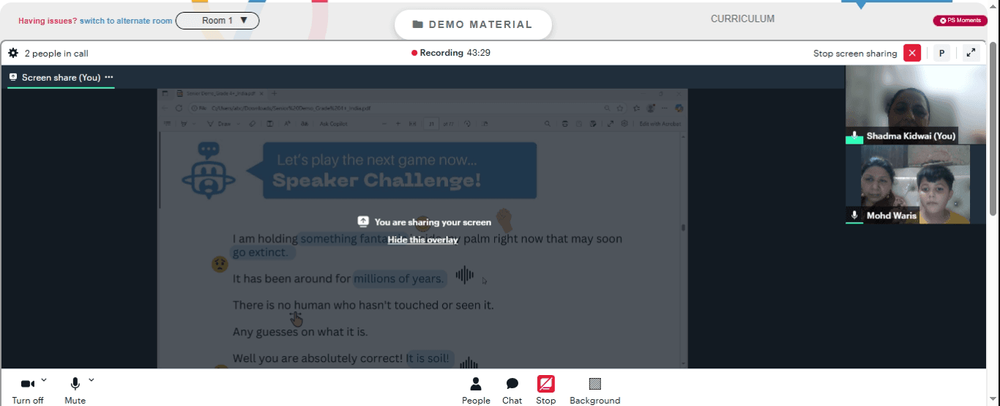Click Ask Copilot in shared PDF toolbar
Screen dimensions: 1000x406
(334, 124)
